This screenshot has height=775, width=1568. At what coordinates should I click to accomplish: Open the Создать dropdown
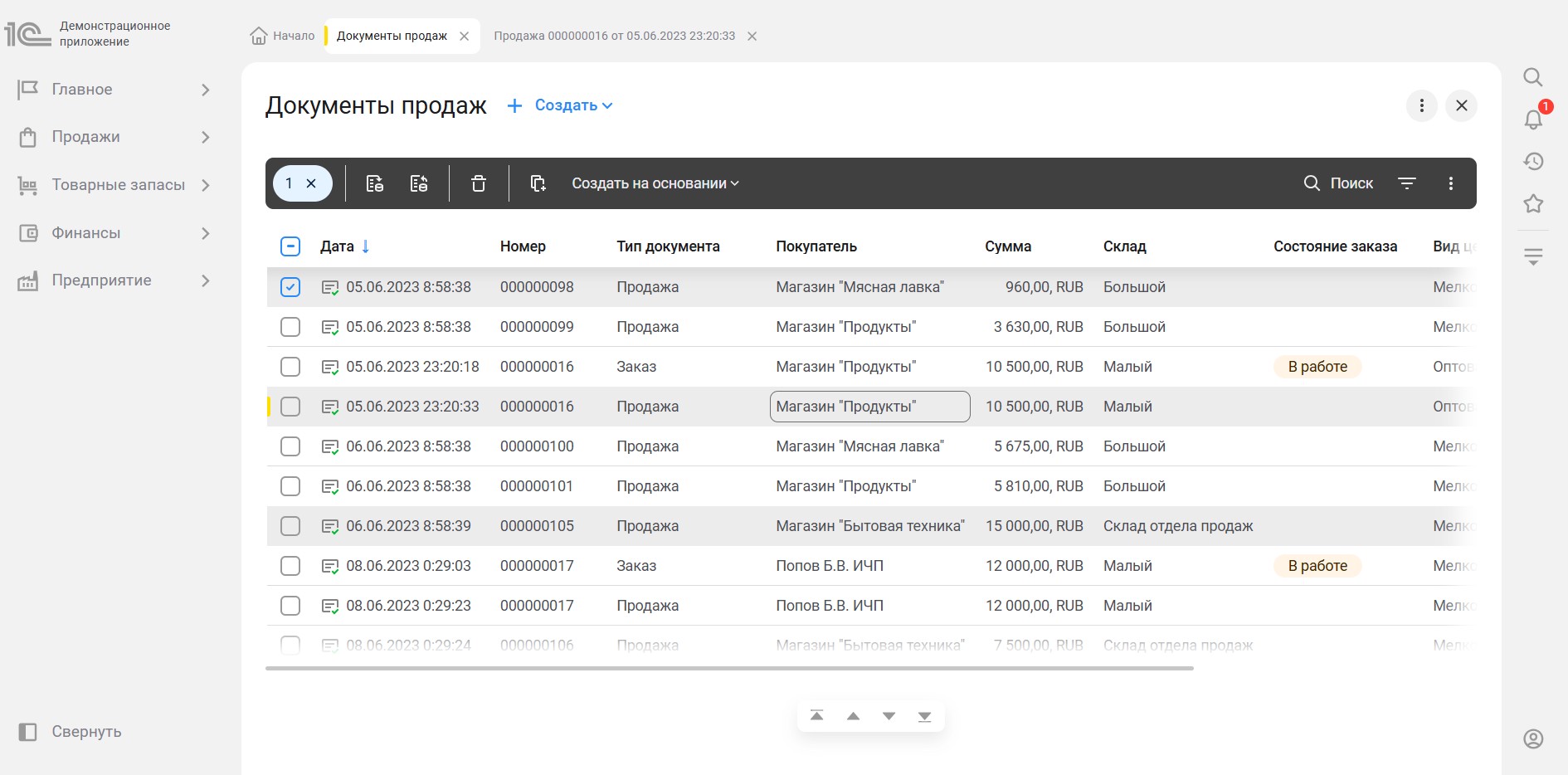(560, 105)
